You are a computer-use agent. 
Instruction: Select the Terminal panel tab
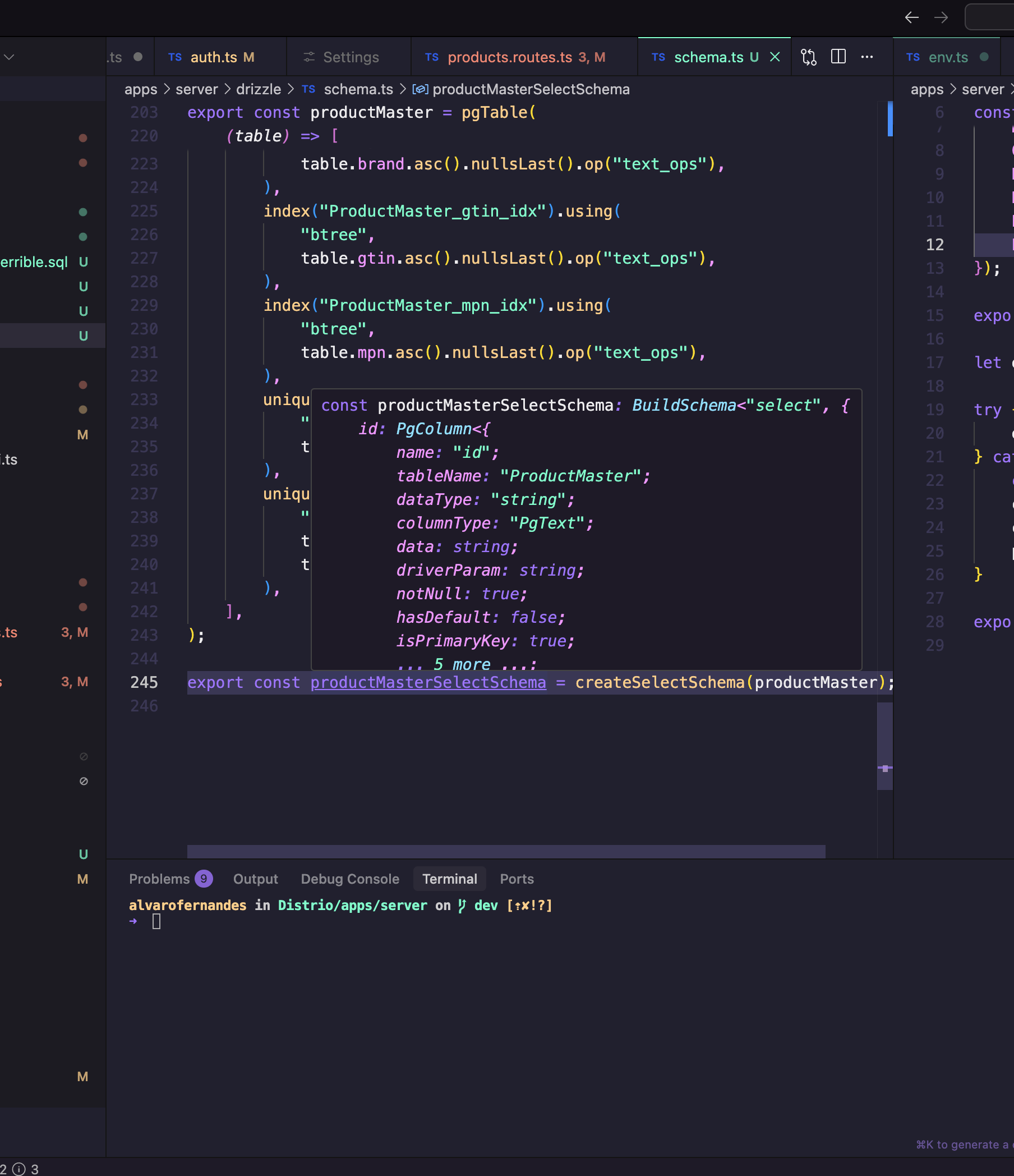click(x=449, y=879)
